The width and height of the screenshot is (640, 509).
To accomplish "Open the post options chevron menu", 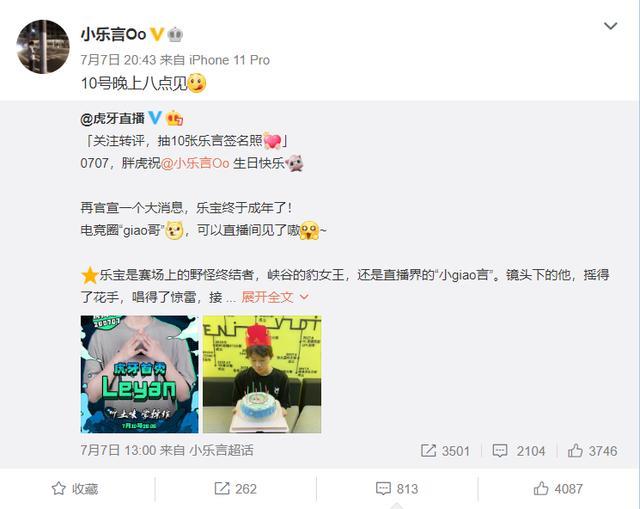I will (x=610, y=26).
